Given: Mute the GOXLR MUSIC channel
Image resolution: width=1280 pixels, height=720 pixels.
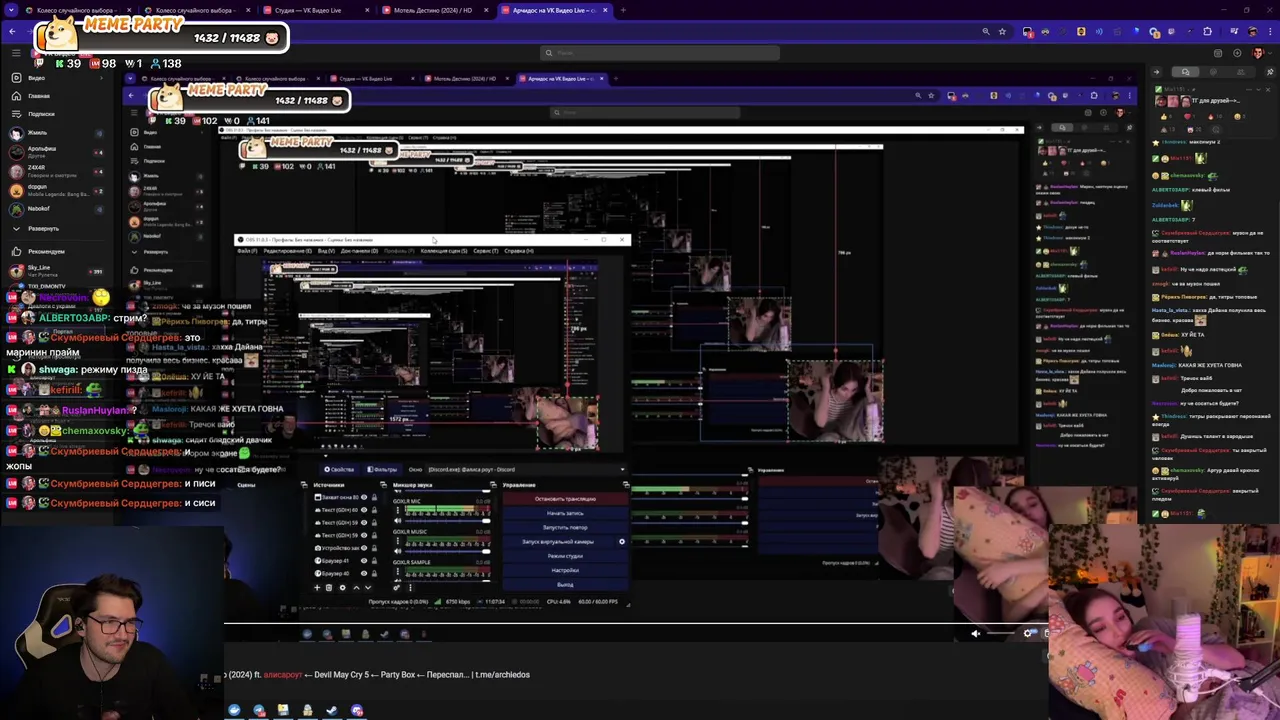Looking at the screenshot, I should (398, 550).
